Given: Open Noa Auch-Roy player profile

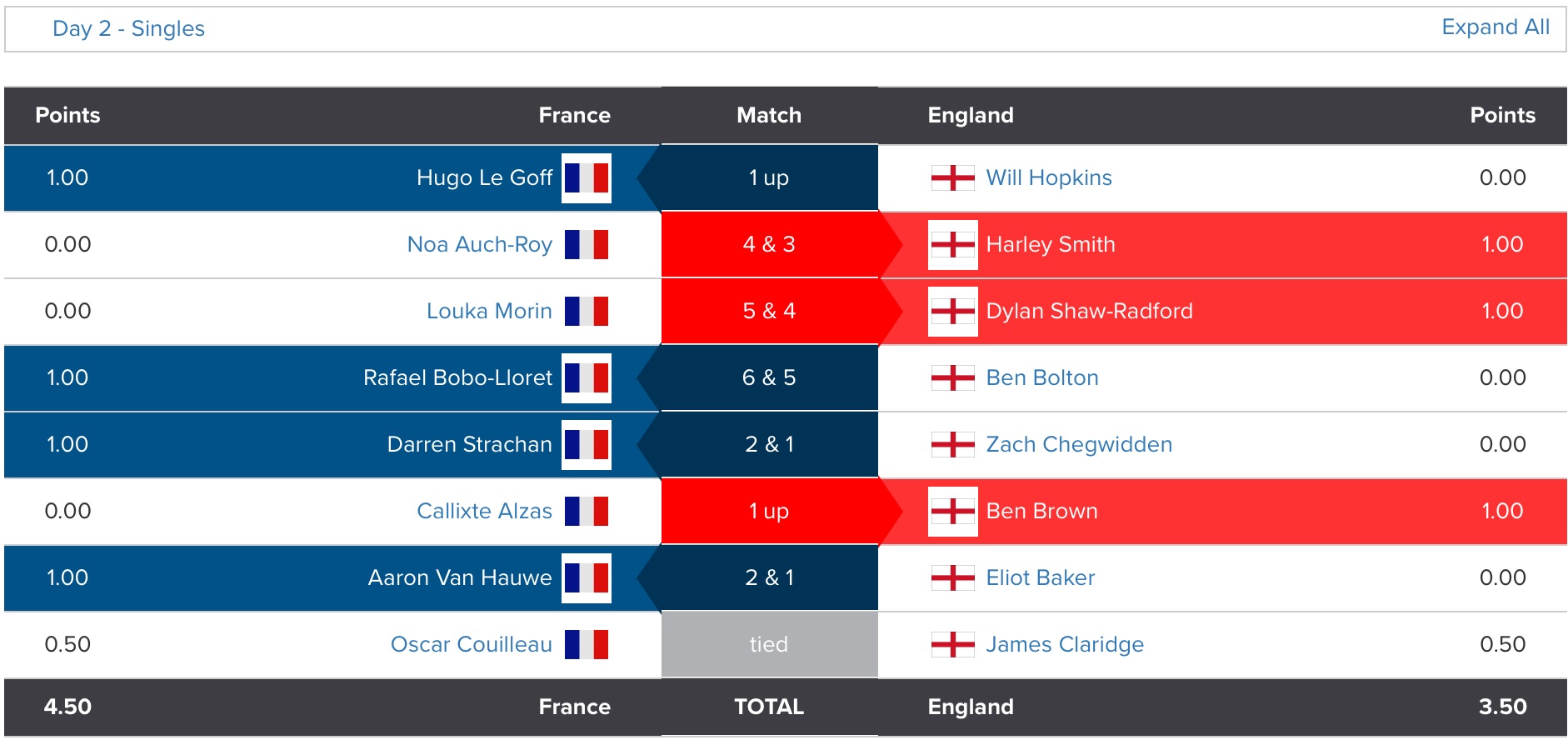Looking at the screenshot, I should (479, 245).
